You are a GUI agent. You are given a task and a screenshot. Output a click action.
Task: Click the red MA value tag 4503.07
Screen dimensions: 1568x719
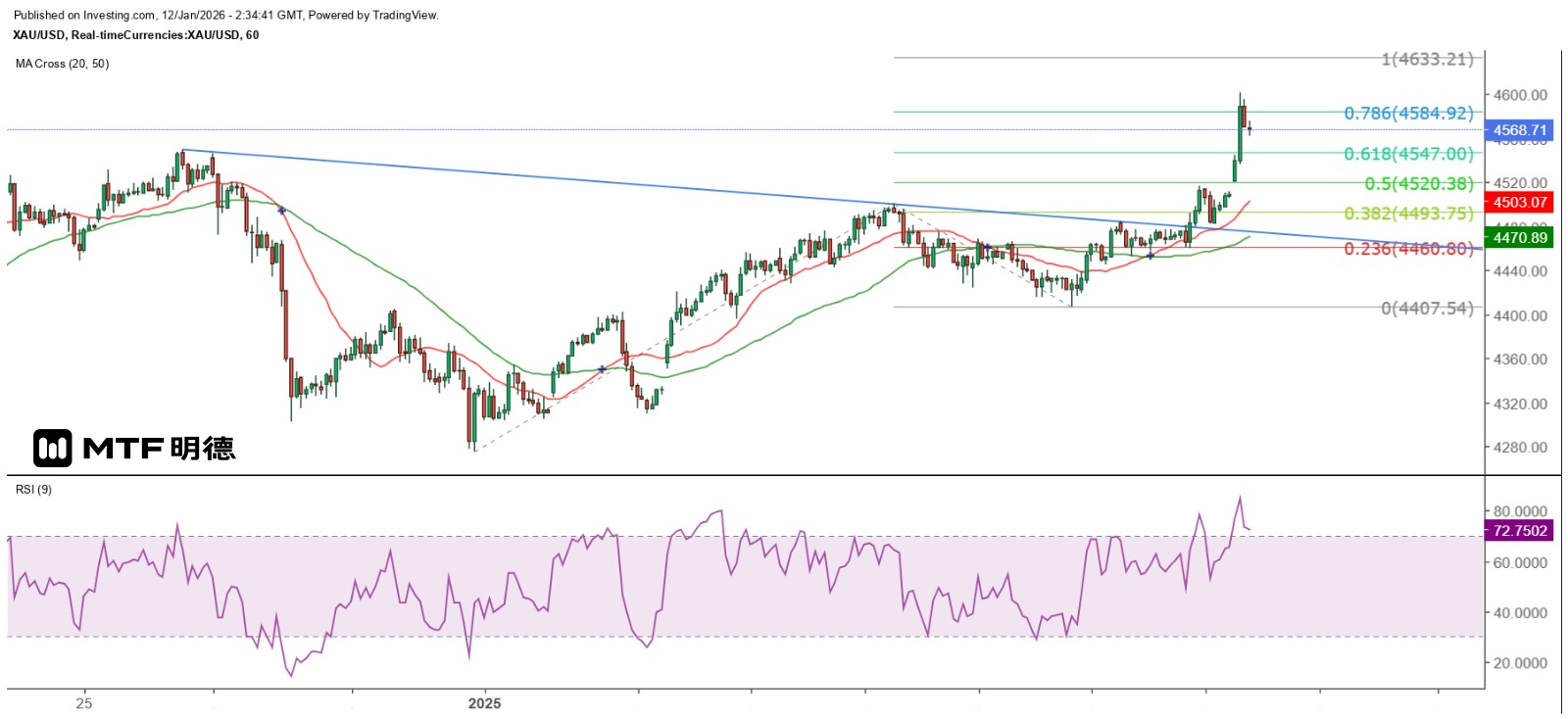coord(1519,203)
